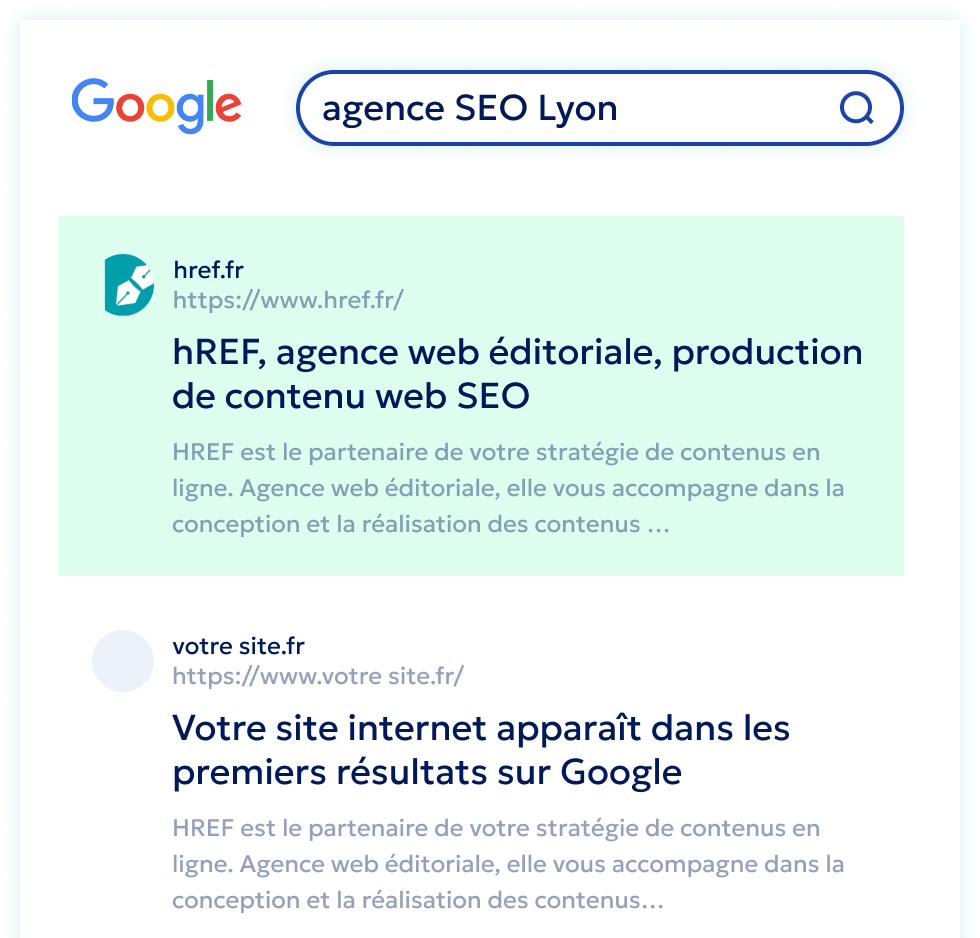Click the word Google in second result title
980x938 pixels.
[x=620, y=773]
